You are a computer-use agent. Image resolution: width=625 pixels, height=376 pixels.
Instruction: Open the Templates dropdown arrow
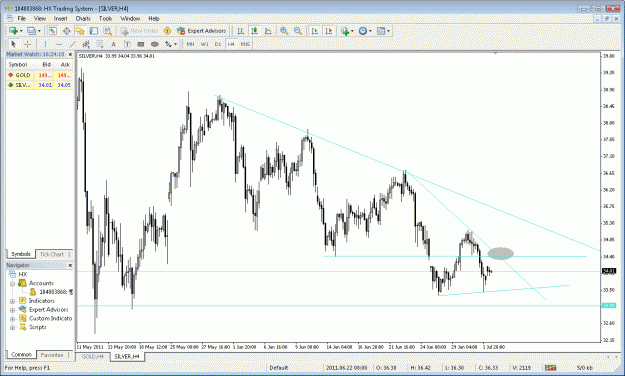[x=388, y=31]
